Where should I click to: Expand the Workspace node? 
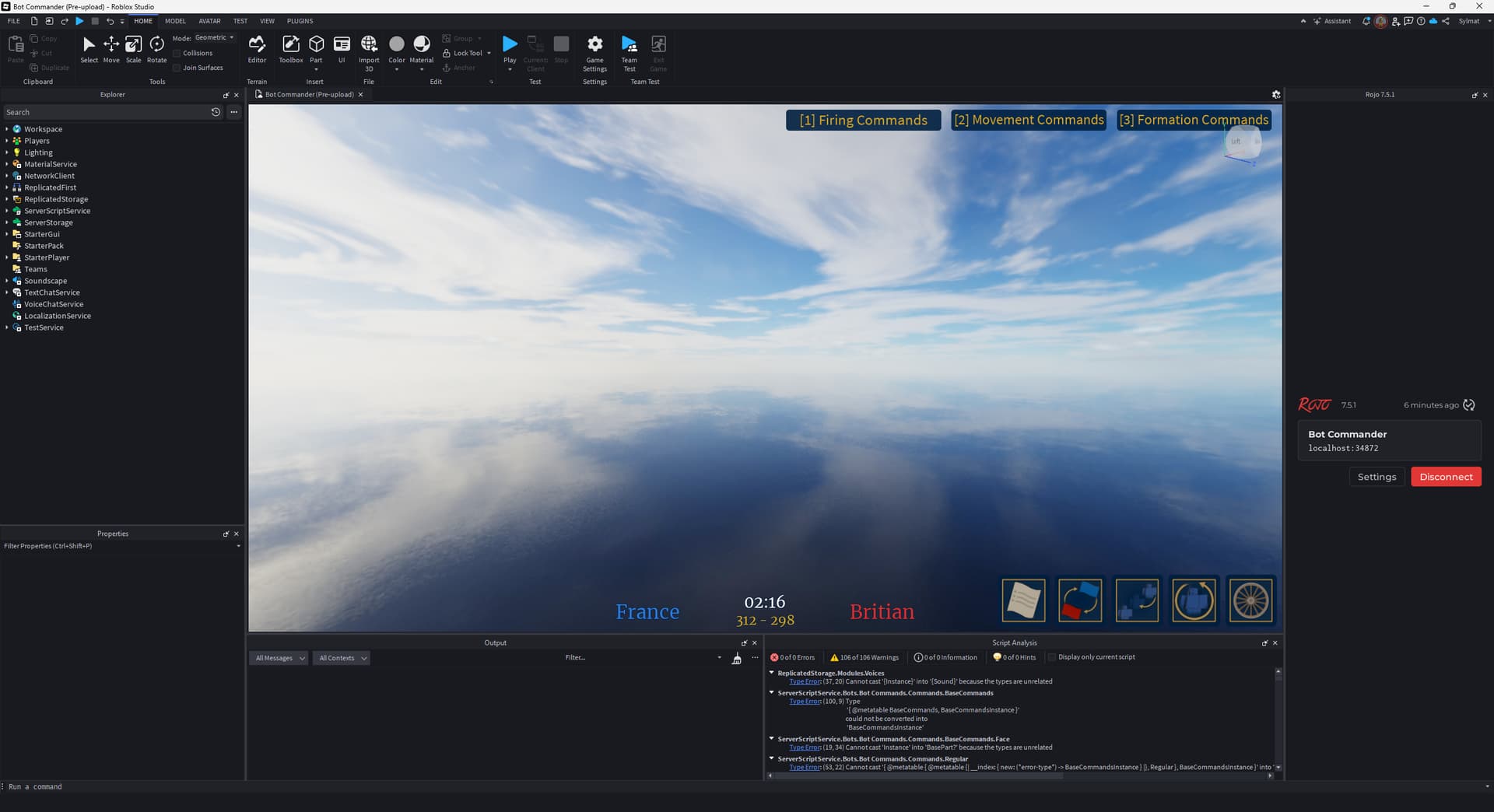coord(7,129)
